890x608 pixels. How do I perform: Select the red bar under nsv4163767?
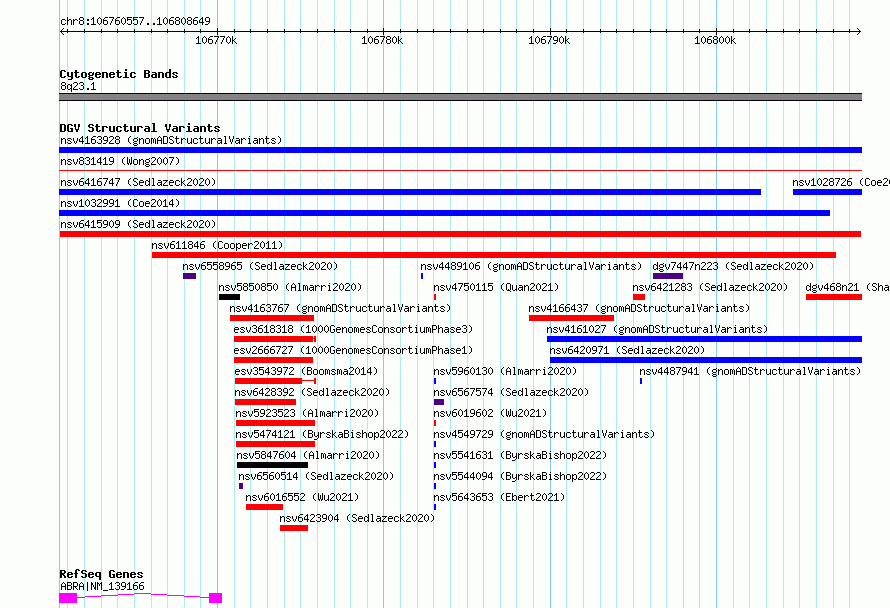tap(272, 318)
